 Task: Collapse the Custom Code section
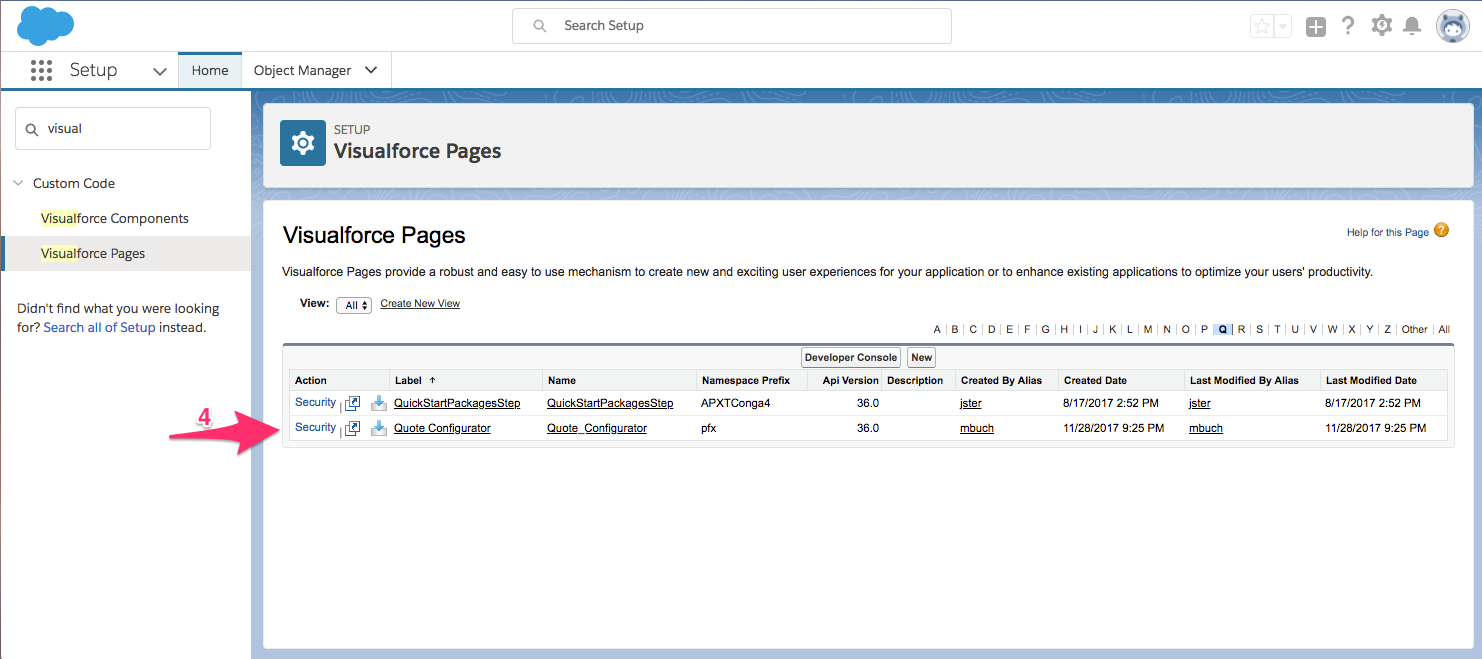[x=18, y=183]
